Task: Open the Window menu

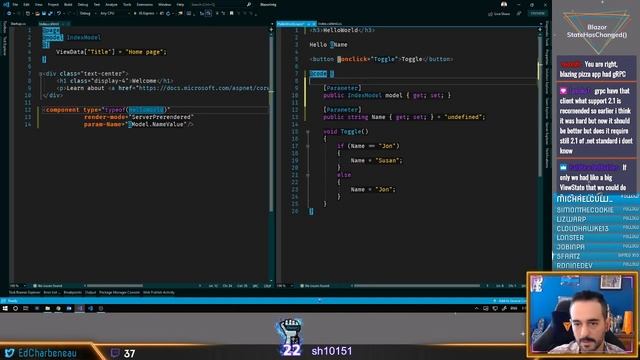Action: click(164, 4)
